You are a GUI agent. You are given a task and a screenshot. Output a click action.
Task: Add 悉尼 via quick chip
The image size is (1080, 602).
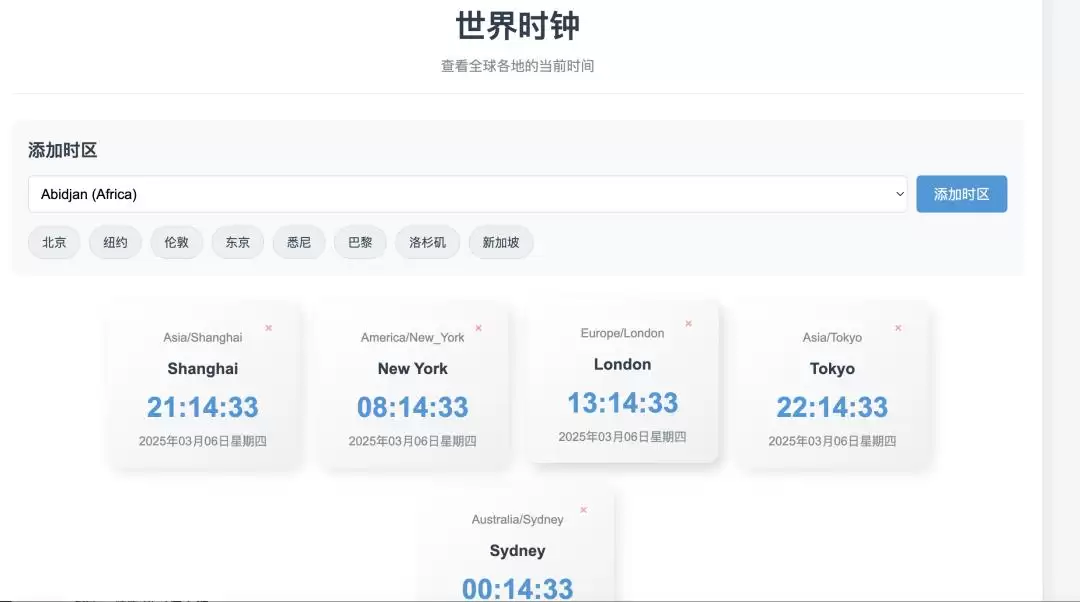tap(299, 242)
